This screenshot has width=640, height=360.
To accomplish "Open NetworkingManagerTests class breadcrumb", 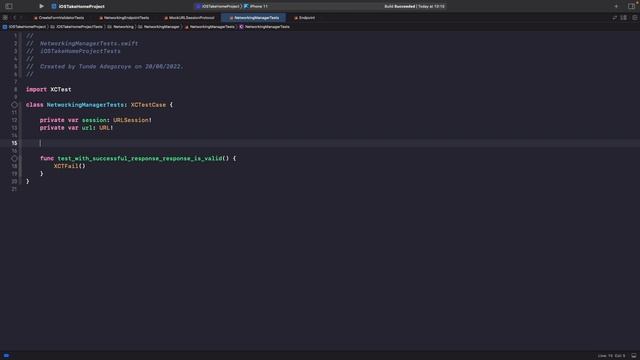I will point(264,27).
